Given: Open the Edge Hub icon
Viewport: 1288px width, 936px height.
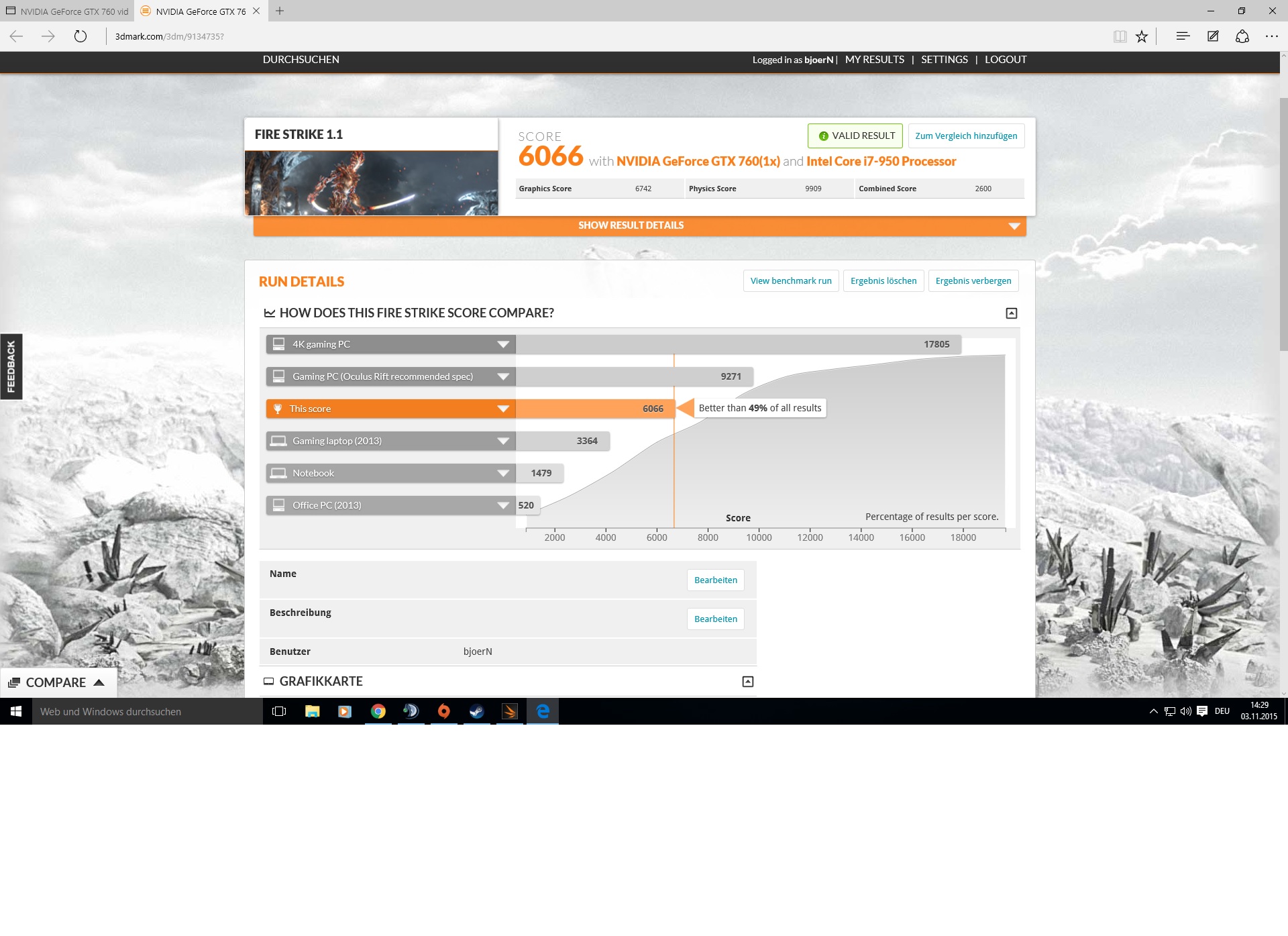Looking at the screenshot, I should [1183, 36].
